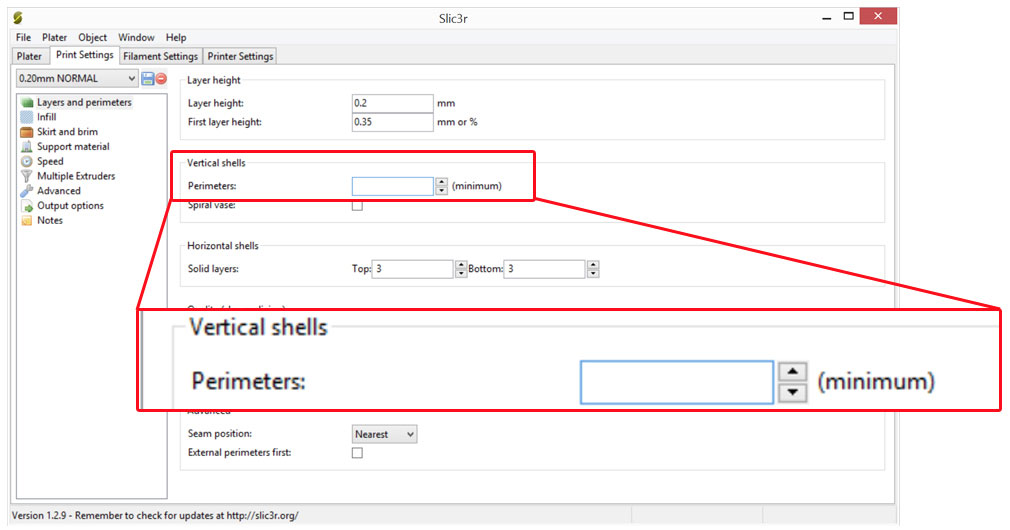Viewport: 1010px width, 530px height.
Task: Click the First layer height field
Action: pos(392,122)
